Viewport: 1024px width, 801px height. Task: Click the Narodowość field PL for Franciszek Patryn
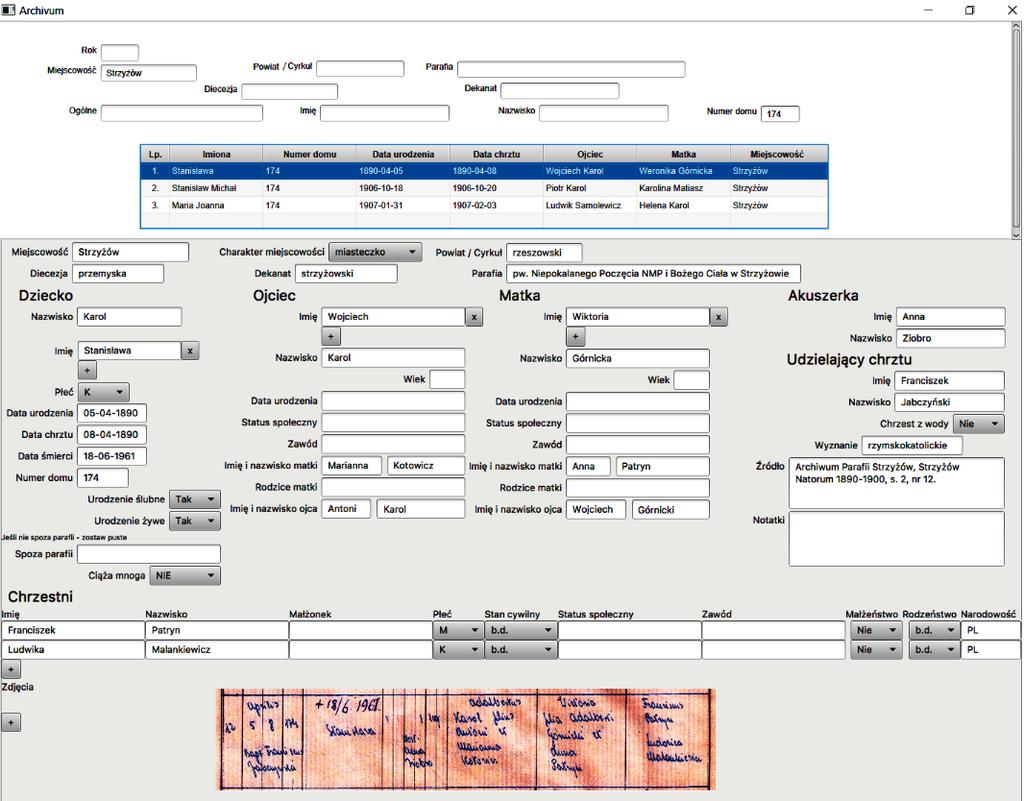coord(990,631)
